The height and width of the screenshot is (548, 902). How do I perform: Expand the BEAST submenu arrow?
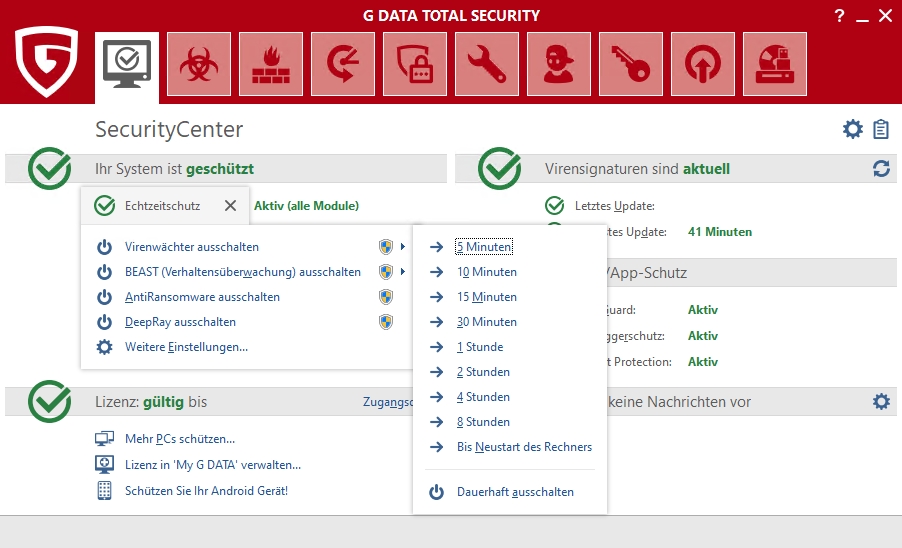403,271
